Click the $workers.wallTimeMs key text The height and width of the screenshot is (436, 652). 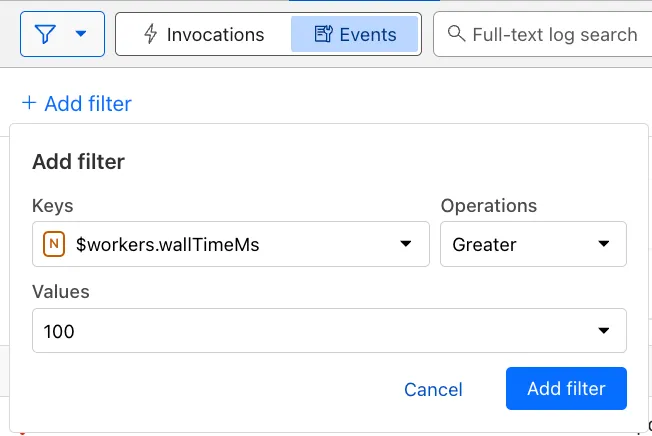click(167, 244)
